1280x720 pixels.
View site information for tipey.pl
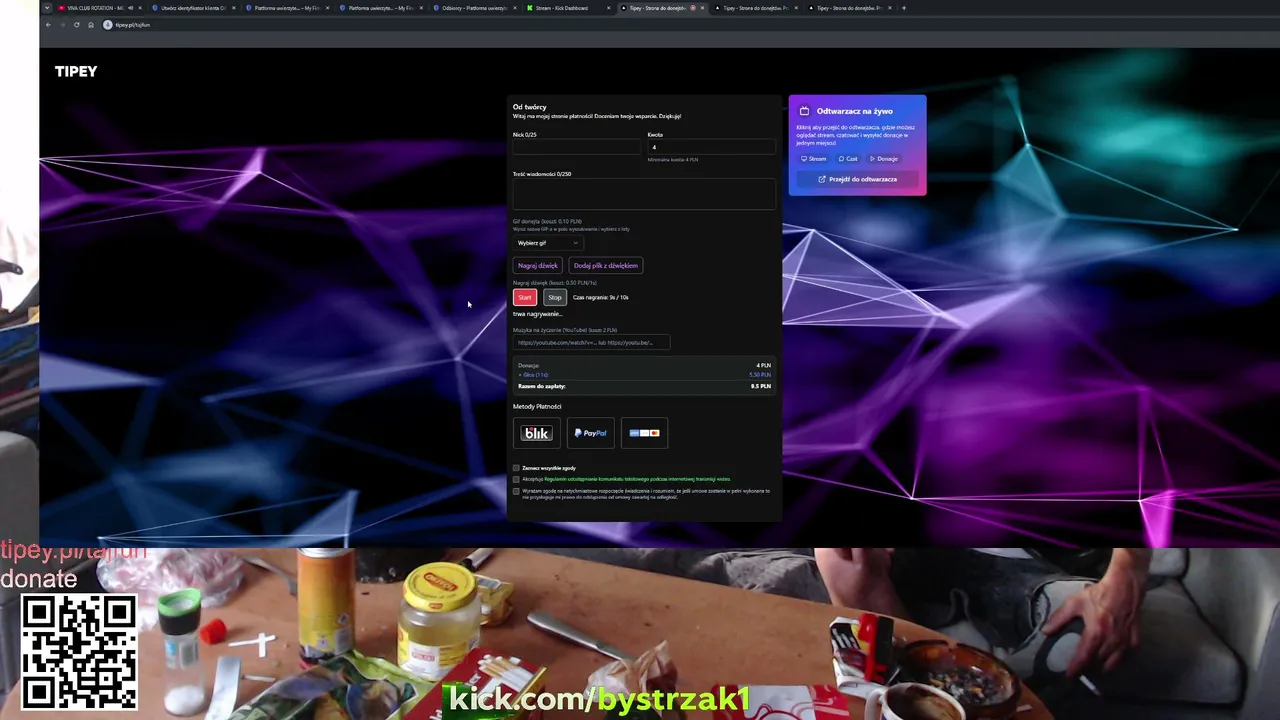point(108,25)
